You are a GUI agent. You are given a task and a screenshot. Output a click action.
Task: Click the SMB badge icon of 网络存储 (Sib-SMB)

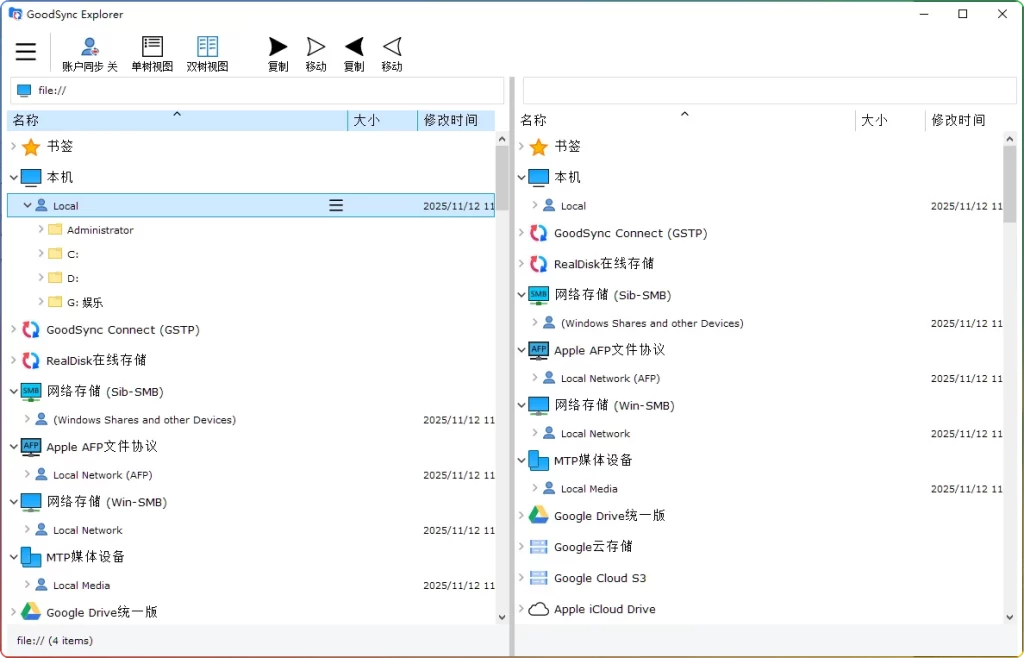(x=31, y=391)
